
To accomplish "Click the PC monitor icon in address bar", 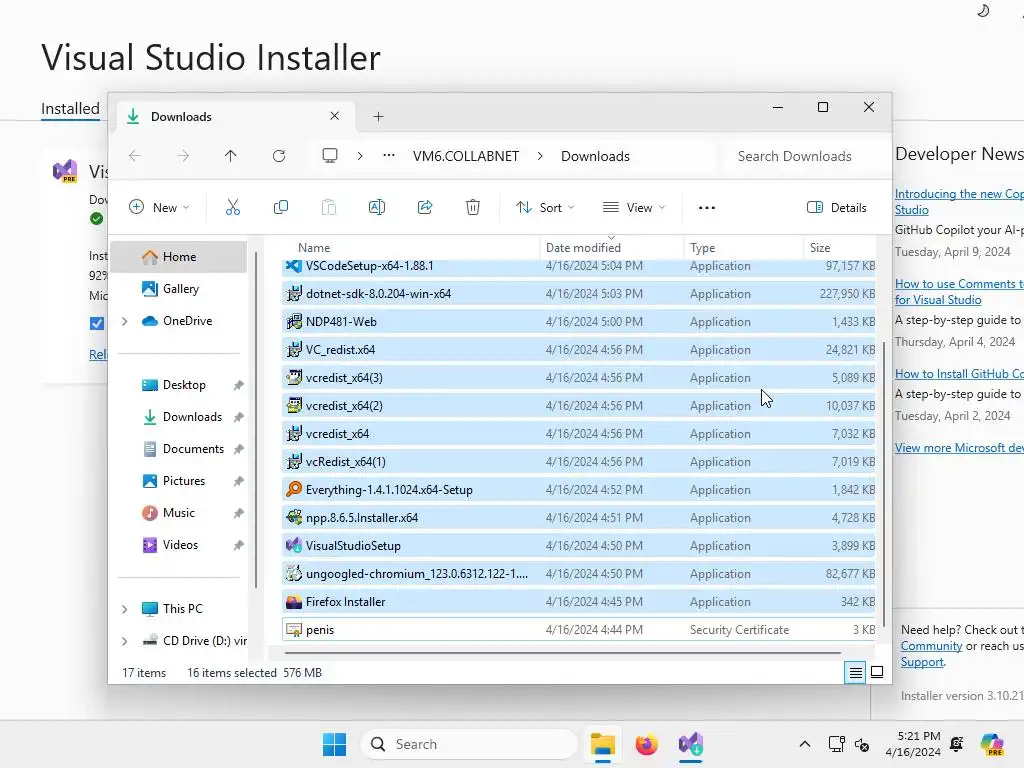I will 330,156.
